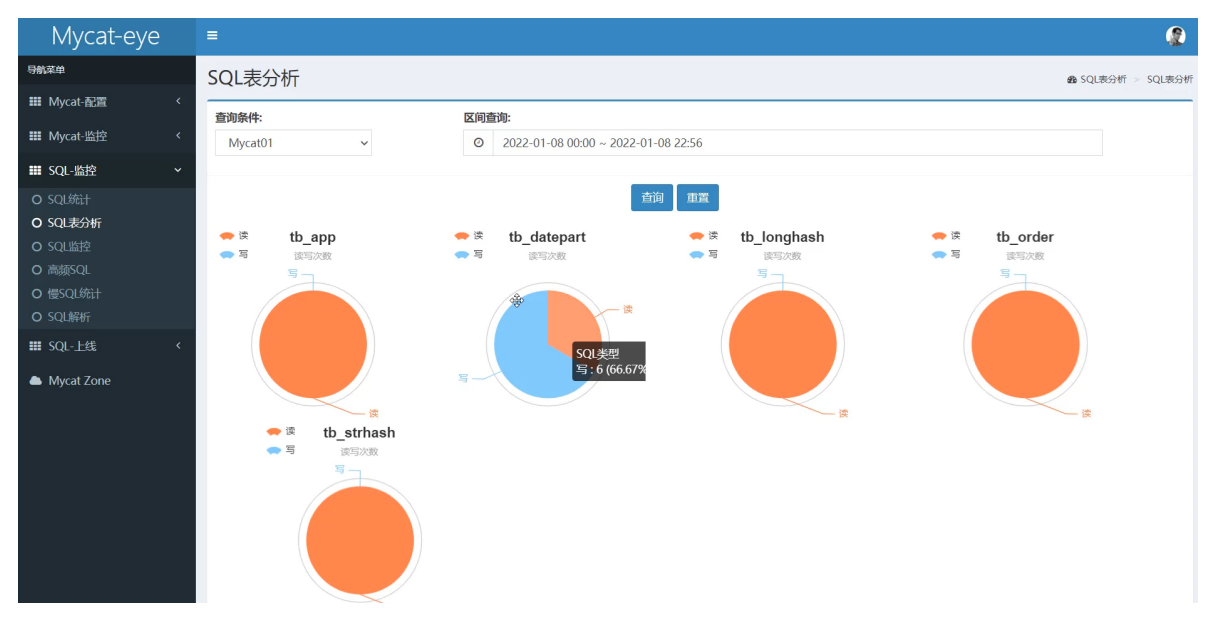1227x624 pixels.
Task: Click the clock icon beside date range
Action: tap(478, 143)
